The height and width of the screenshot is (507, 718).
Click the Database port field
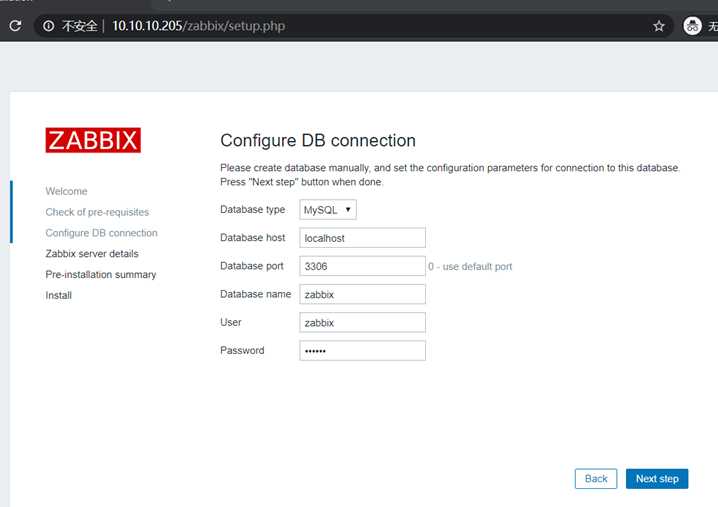(x=362, y=266)
